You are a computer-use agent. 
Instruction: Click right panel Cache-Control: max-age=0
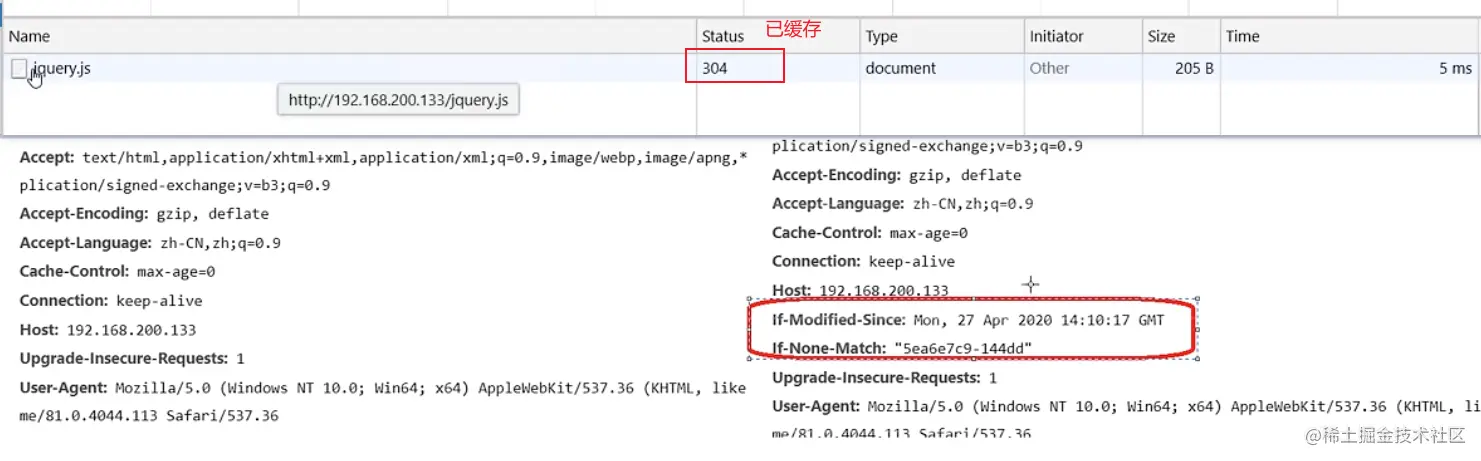pos(870,232)
